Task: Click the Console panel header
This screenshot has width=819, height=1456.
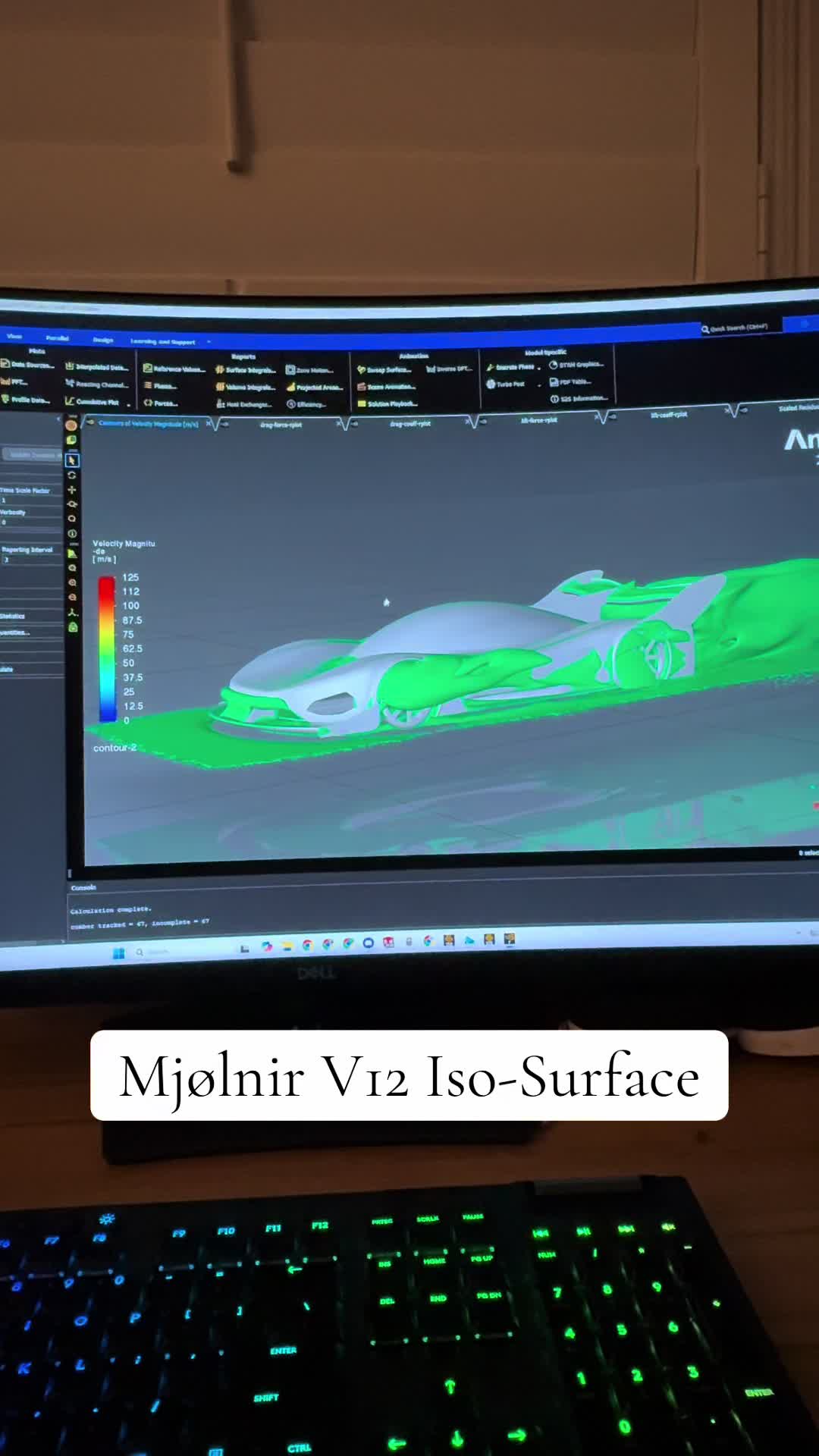Action: tap(84, 887)
